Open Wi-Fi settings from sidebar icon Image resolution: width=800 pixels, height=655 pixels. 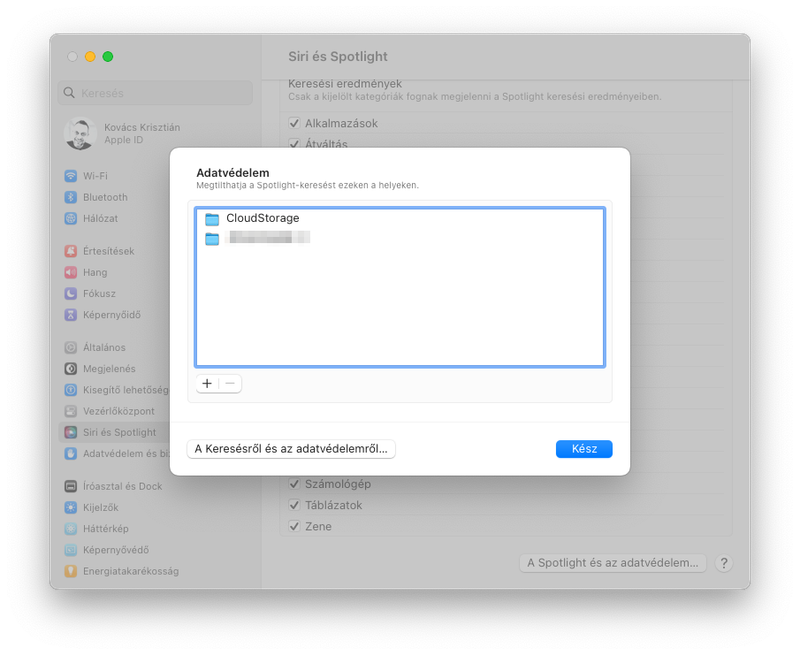71,175
